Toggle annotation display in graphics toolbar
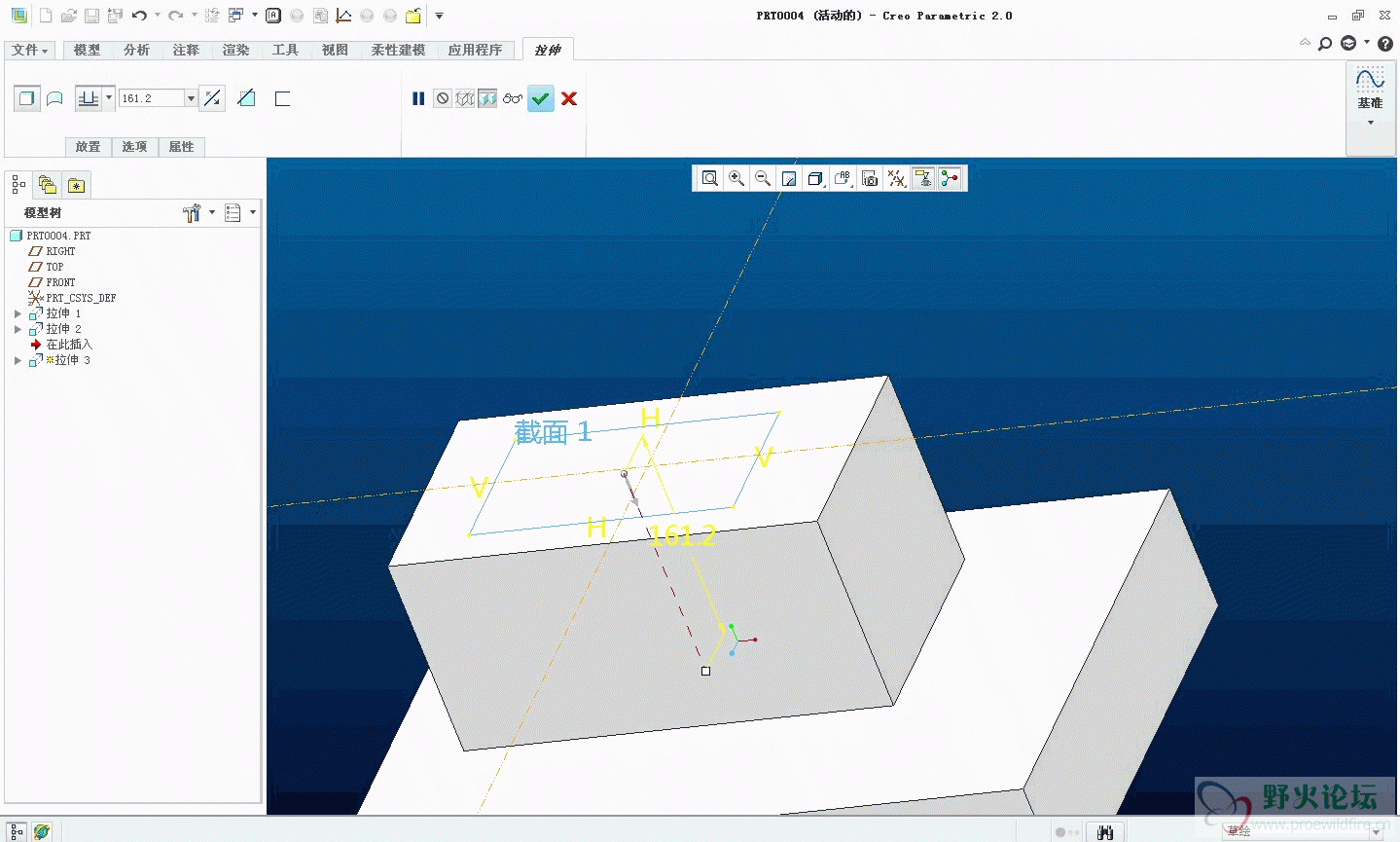 pos(923,178)
